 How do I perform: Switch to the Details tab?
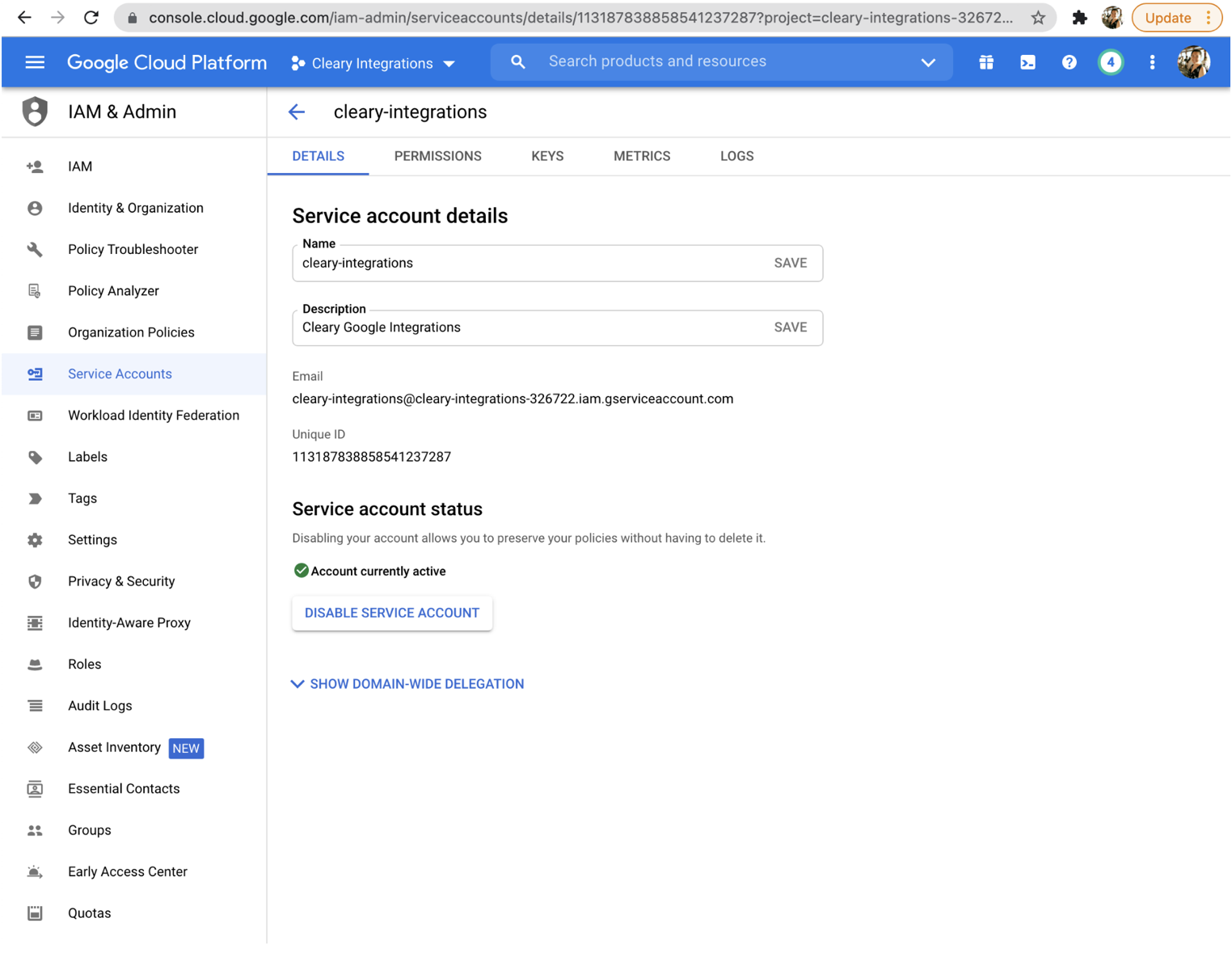(319, 157)
